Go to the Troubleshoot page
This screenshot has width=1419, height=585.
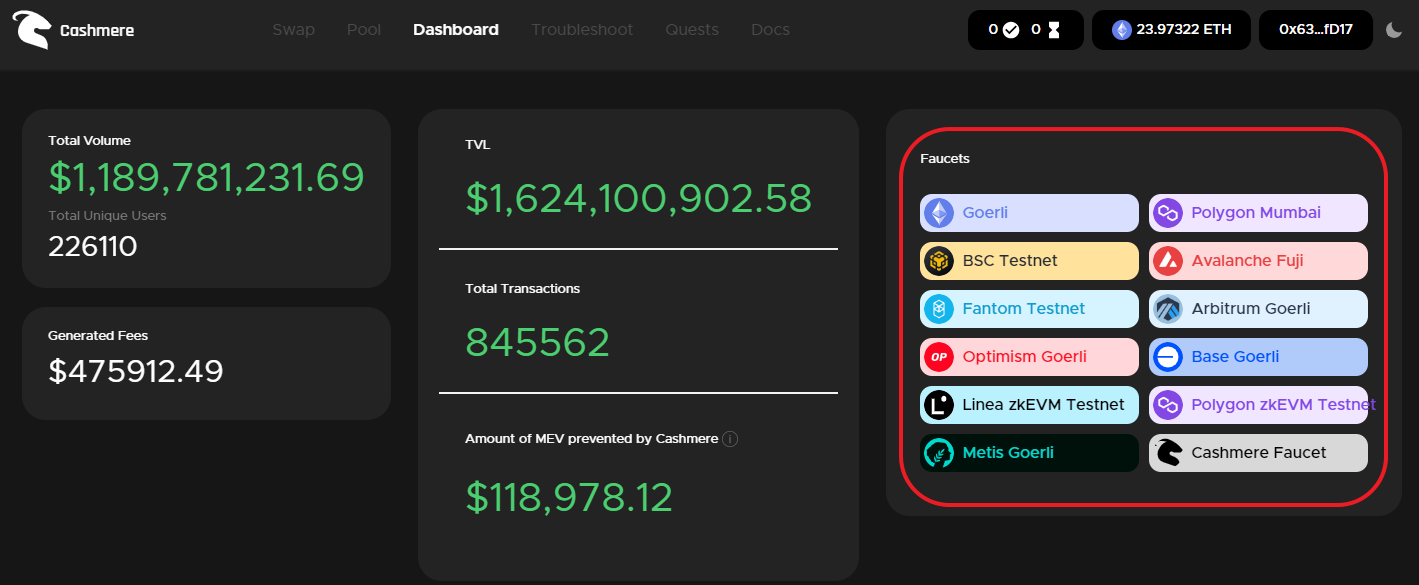(x=582, y=30)
